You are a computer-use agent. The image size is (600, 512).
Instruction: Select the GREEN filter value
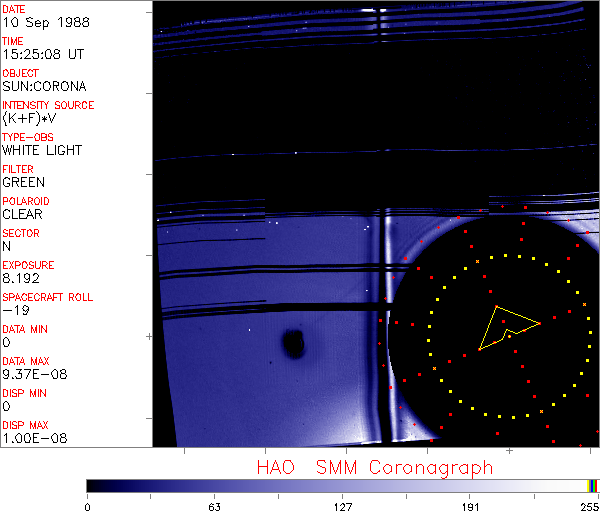tap(23, 182)
